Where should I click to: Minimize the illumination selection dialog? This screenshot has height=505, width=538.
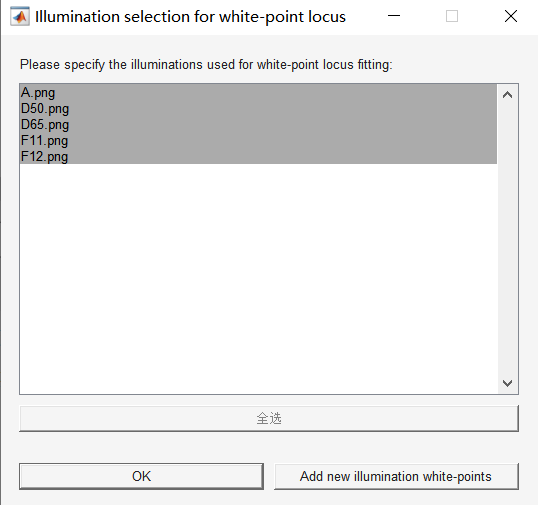(x=394, y=16)
